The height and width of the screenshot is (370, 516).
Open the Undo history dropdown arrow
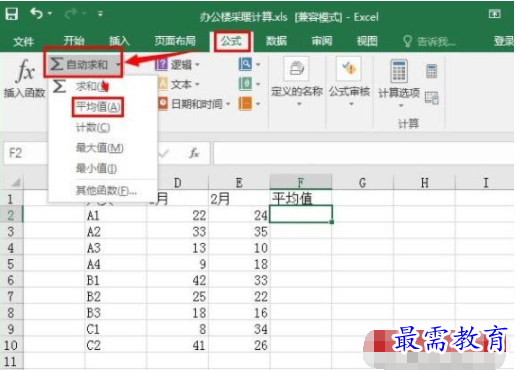coord(50,14)
